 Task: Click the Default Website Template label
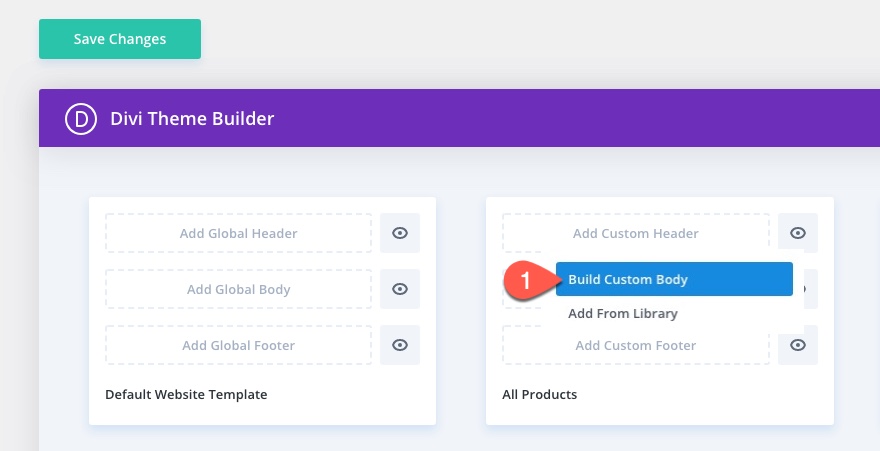pos(186,394)
